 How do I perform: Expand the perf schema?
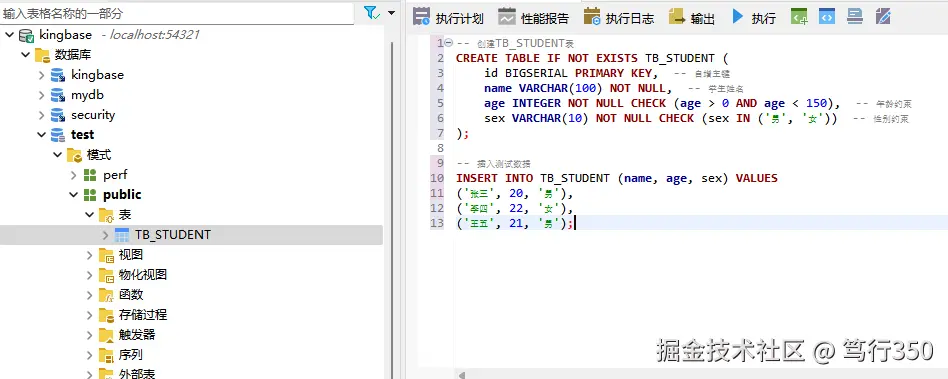tap(74, 175)
